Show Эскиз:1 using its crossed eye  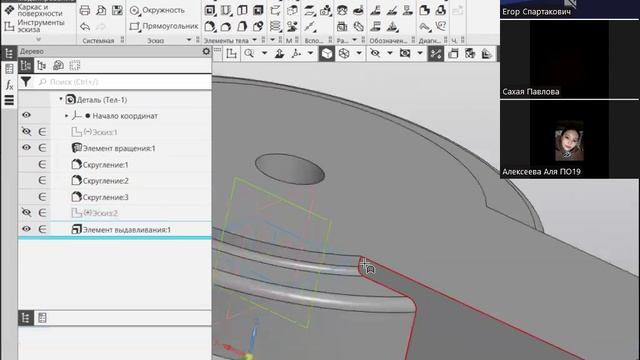pos(27,132)
